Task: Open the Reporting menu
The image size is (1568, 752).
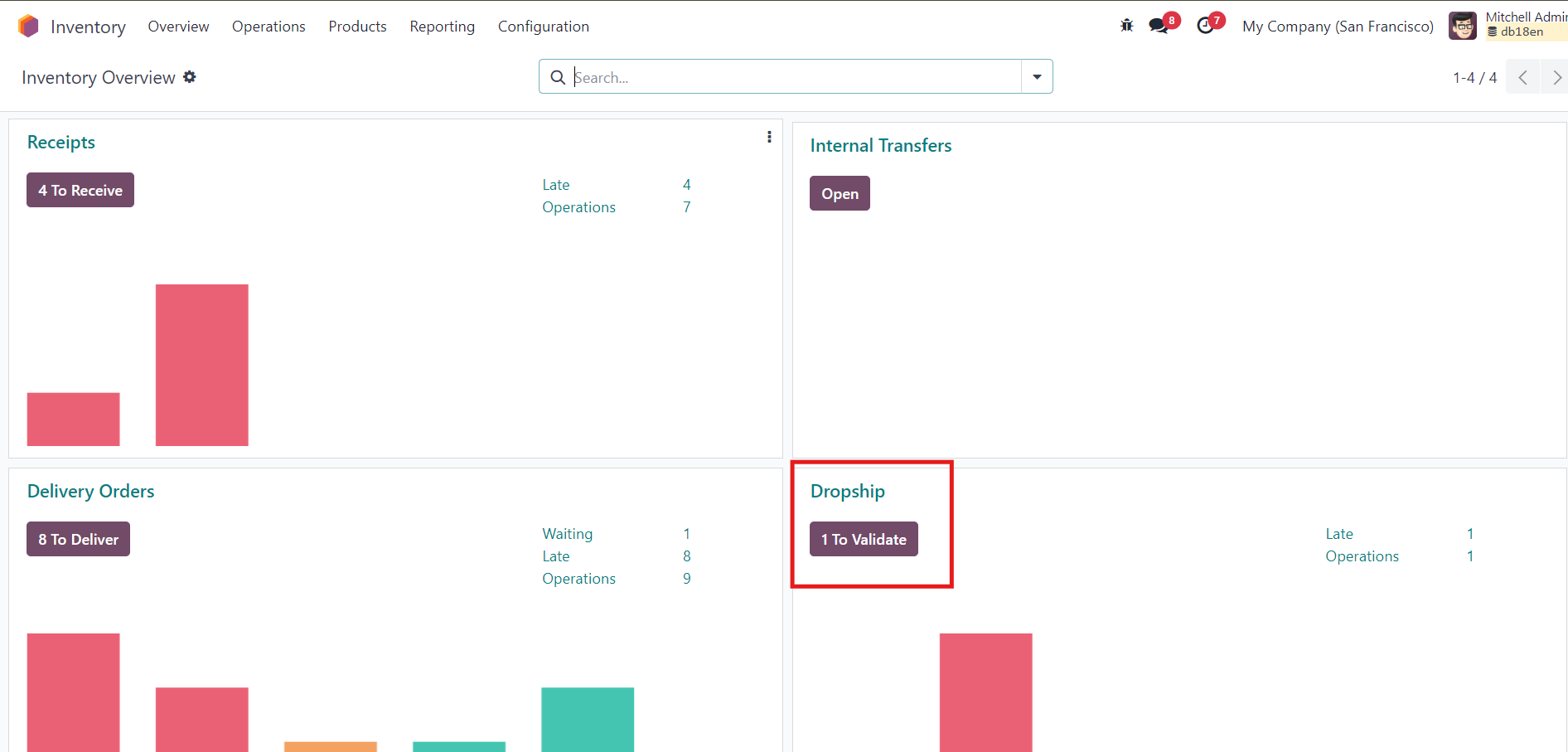Action: [442, 27]
